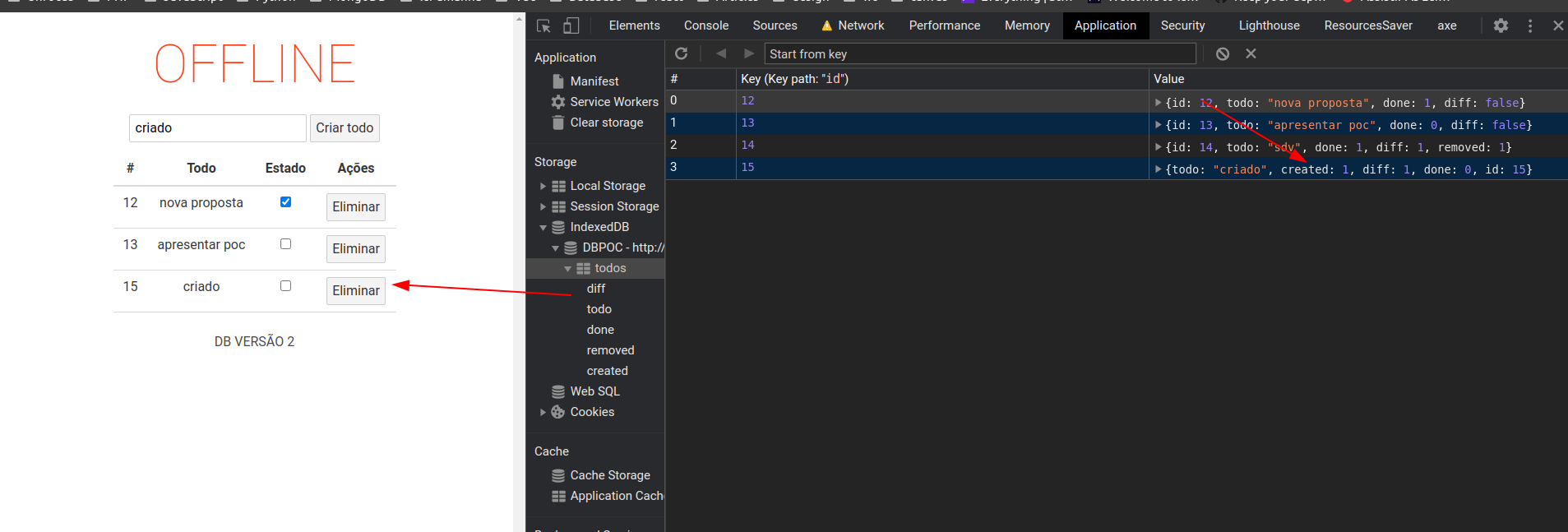The width and height of the screenshot is (1568, 532).
Task: Expand the record with id 13
Action: click(1158, 125)
